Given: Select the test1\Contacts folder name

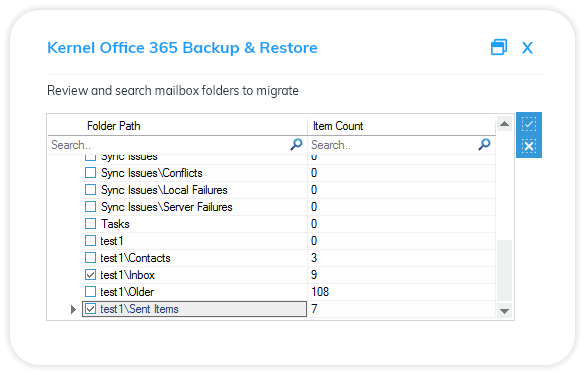Looking at the screenshot, I should tap(135, 258).
